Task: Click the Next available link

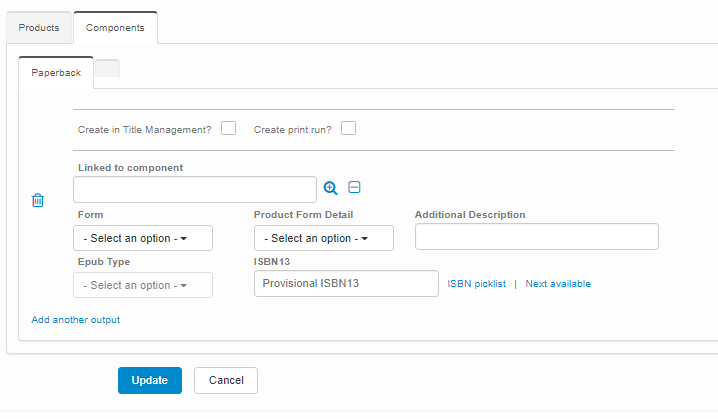Action: [558, 284]
